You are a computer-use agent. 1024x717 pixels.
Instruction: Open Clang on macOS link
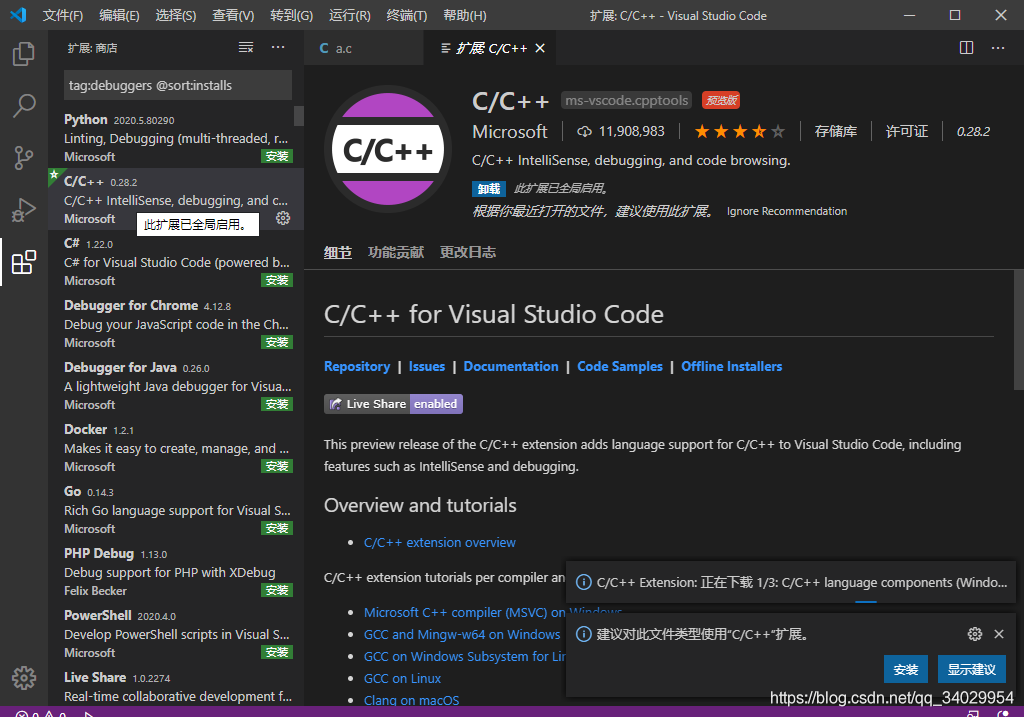[x=411, y=700]
